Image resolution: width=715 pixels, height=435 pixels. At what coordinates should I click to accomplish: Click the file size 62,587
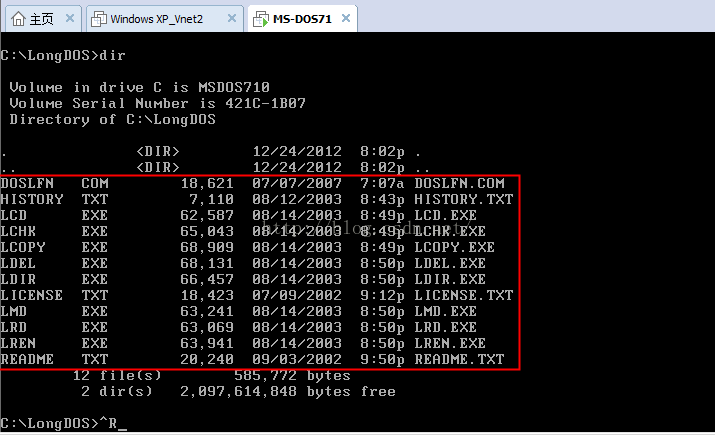click(207, 215)
